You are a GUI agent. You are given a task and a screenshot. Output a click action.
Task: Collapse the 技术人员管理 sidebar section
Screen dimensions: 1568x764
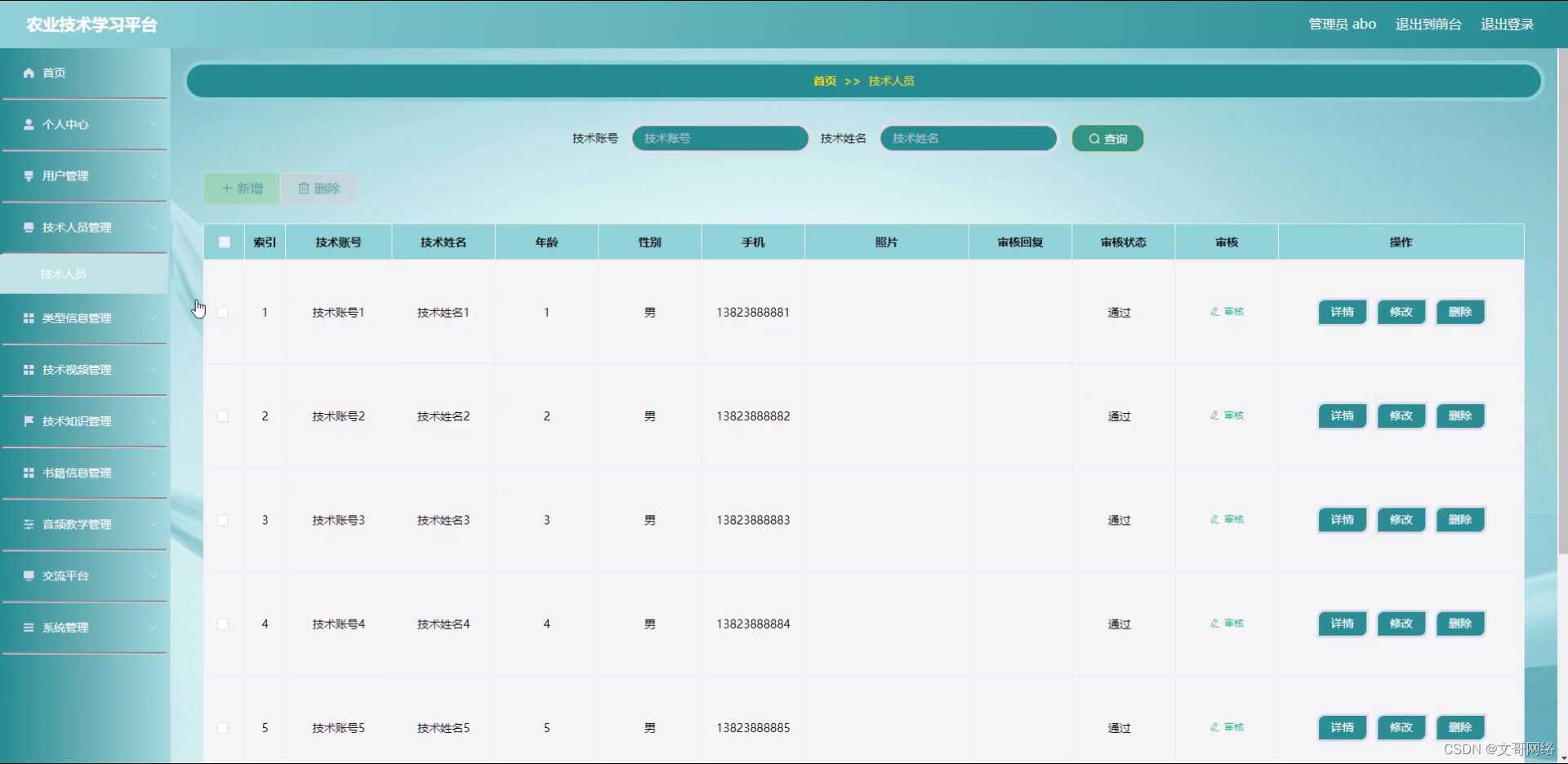(x=154, y=229)
